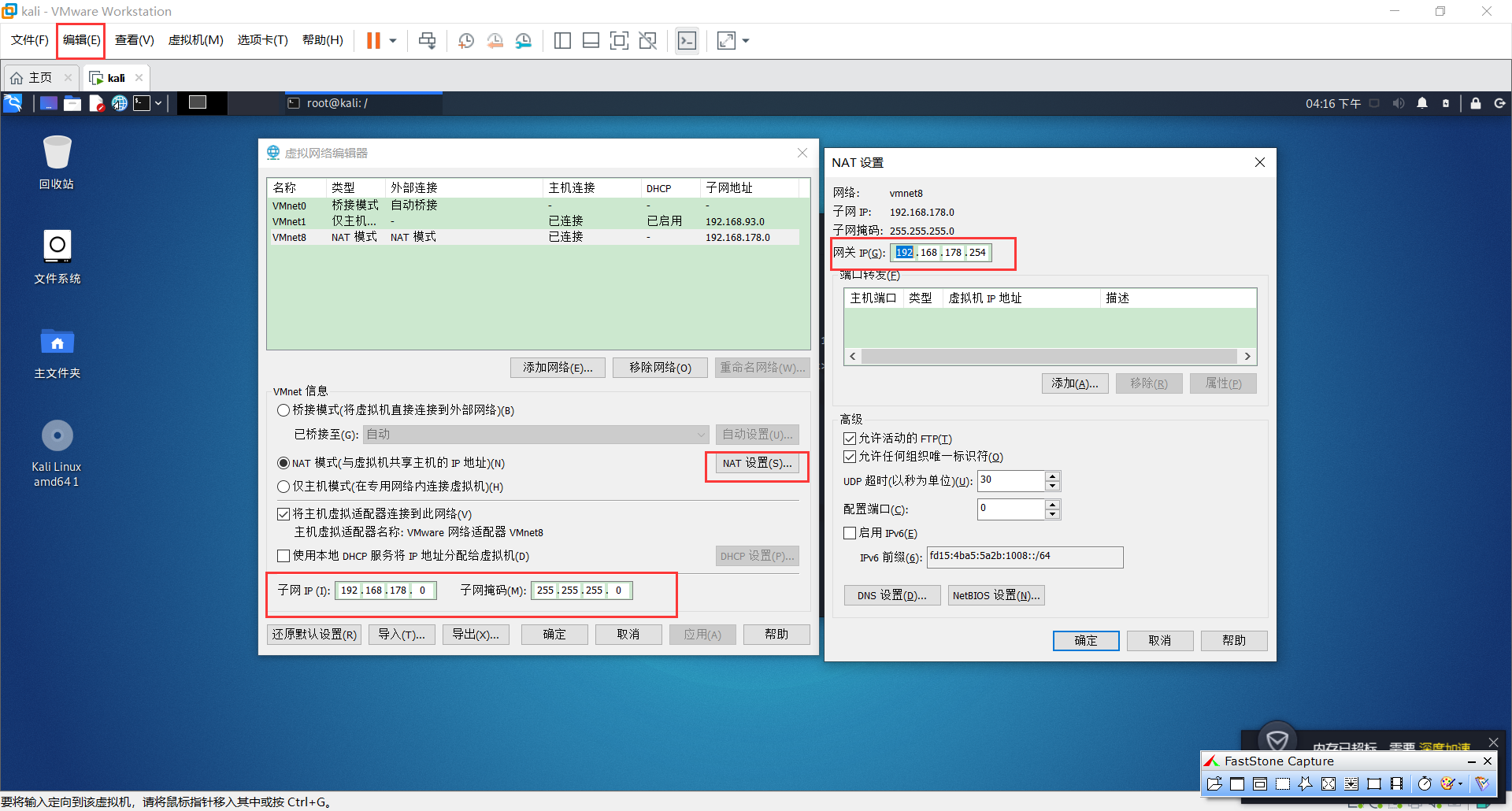Open the File (文件) menu
The image size is (1512, 811).
pos(30,40)
